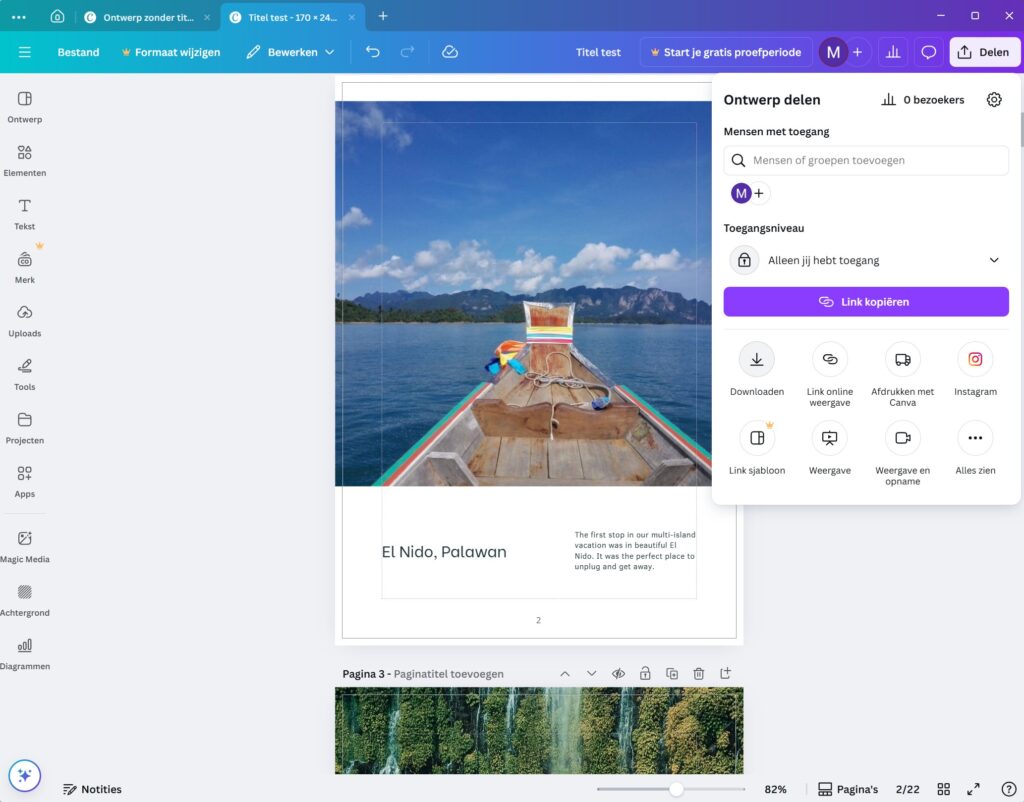Open the Elementen panel in sidebar
The image size is (1024, 802).
24,159
